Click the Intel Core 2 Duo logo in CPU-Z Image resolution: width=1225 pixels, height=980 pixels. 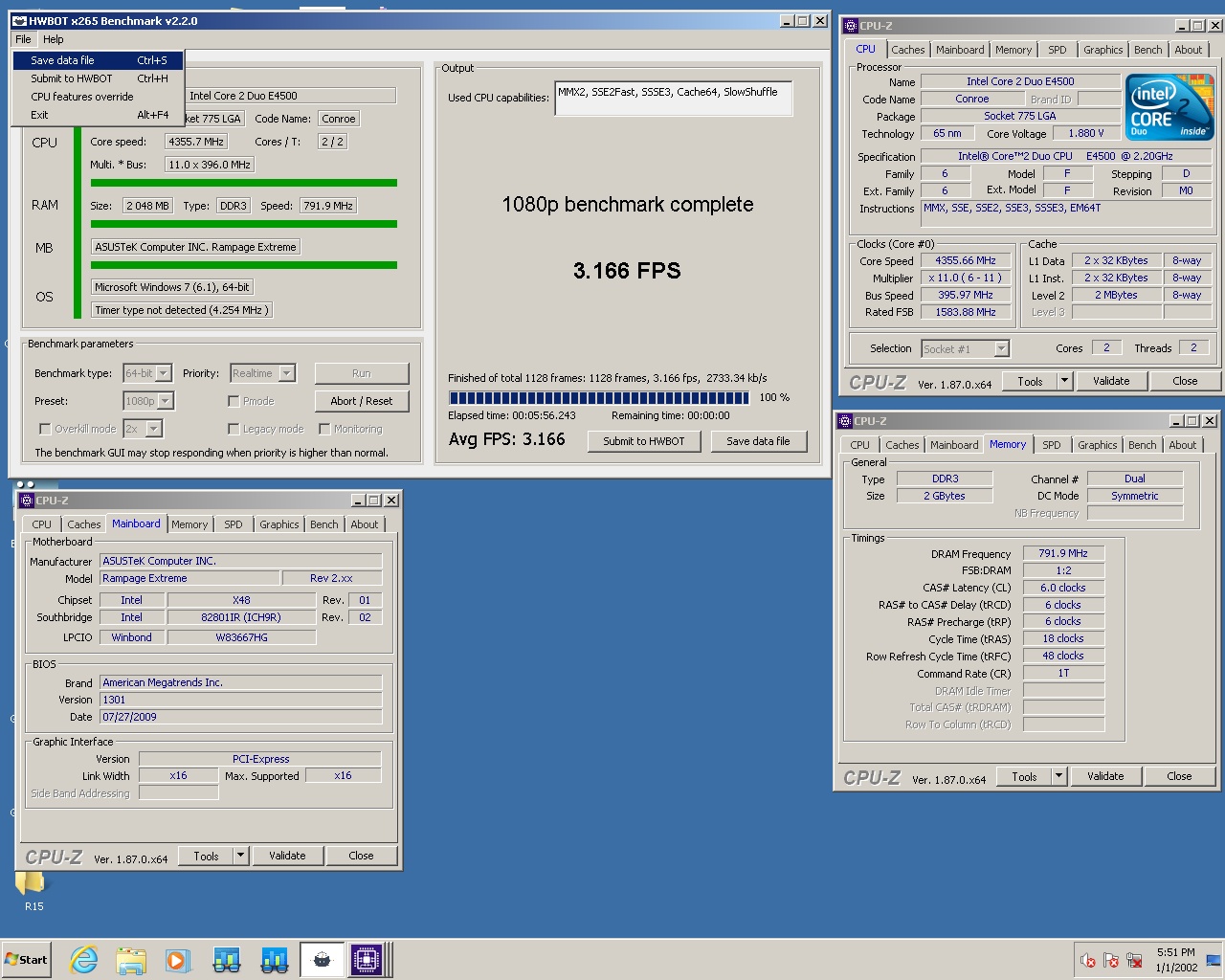pyautogui.click(x=1169, y=106)
